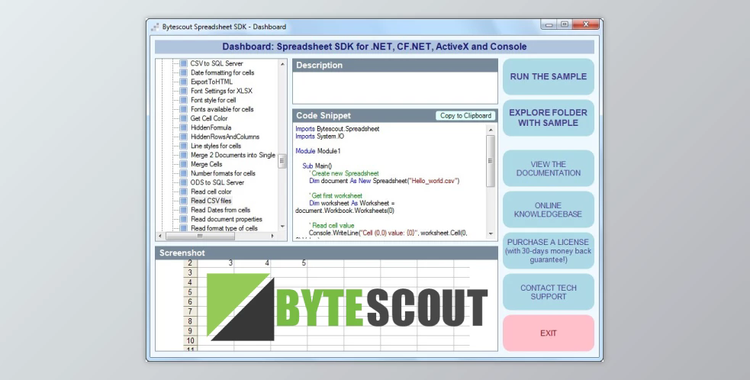
Task: Click the pink EXIT button
Action: tap(548, 333)
